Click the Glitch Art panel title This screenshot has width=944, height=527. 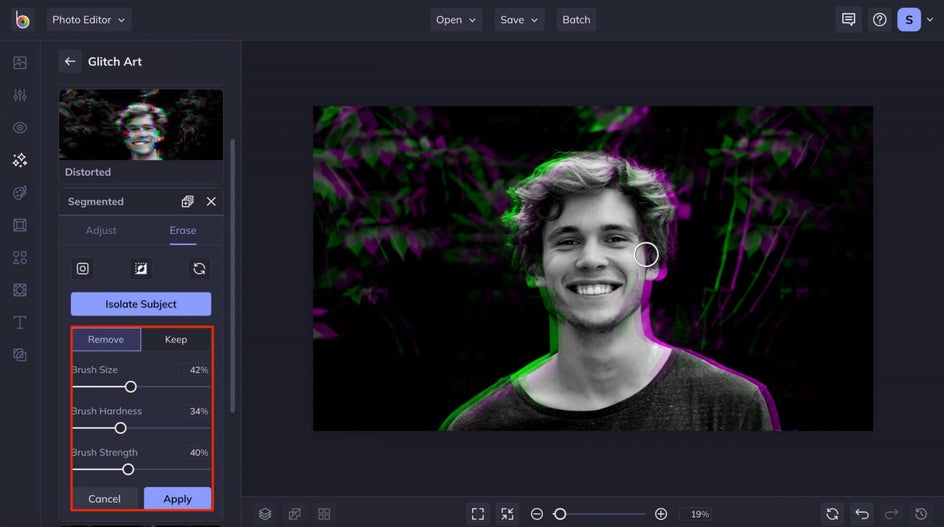coord(115,61)
